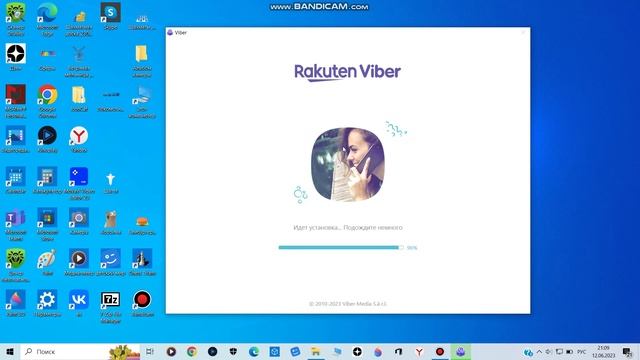This screenshot has width=640, height=360.
Task: Open Yandex browser from the taskbar
Action: coord(419,351)
